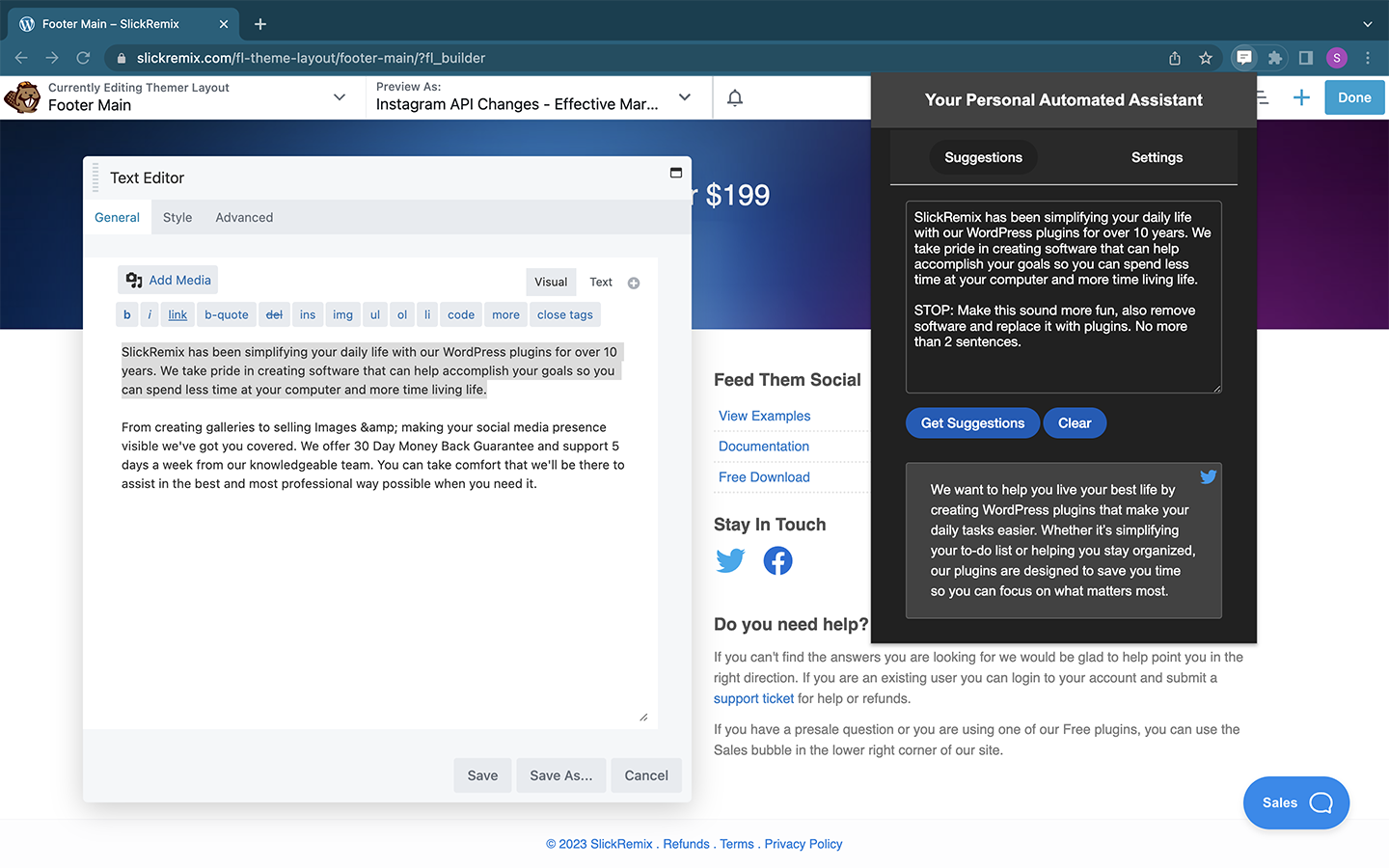Open the Free Download link

point(764,477)
